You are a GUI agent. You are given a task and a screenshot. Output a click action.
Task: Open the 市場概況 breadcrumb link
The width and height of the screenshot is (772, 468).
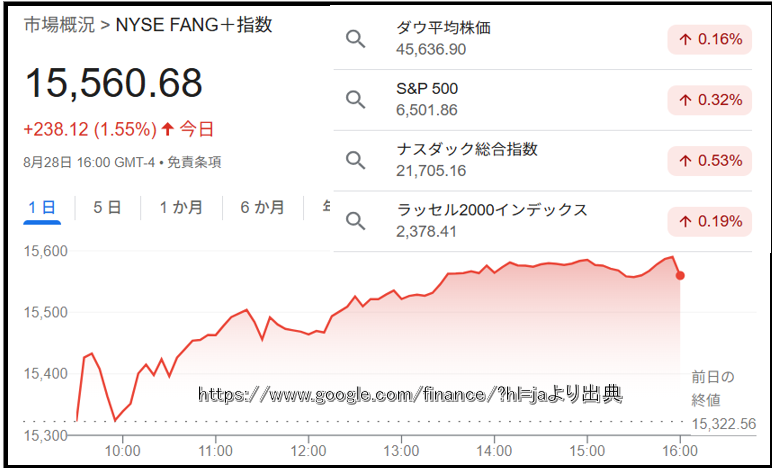coord(59,25)
